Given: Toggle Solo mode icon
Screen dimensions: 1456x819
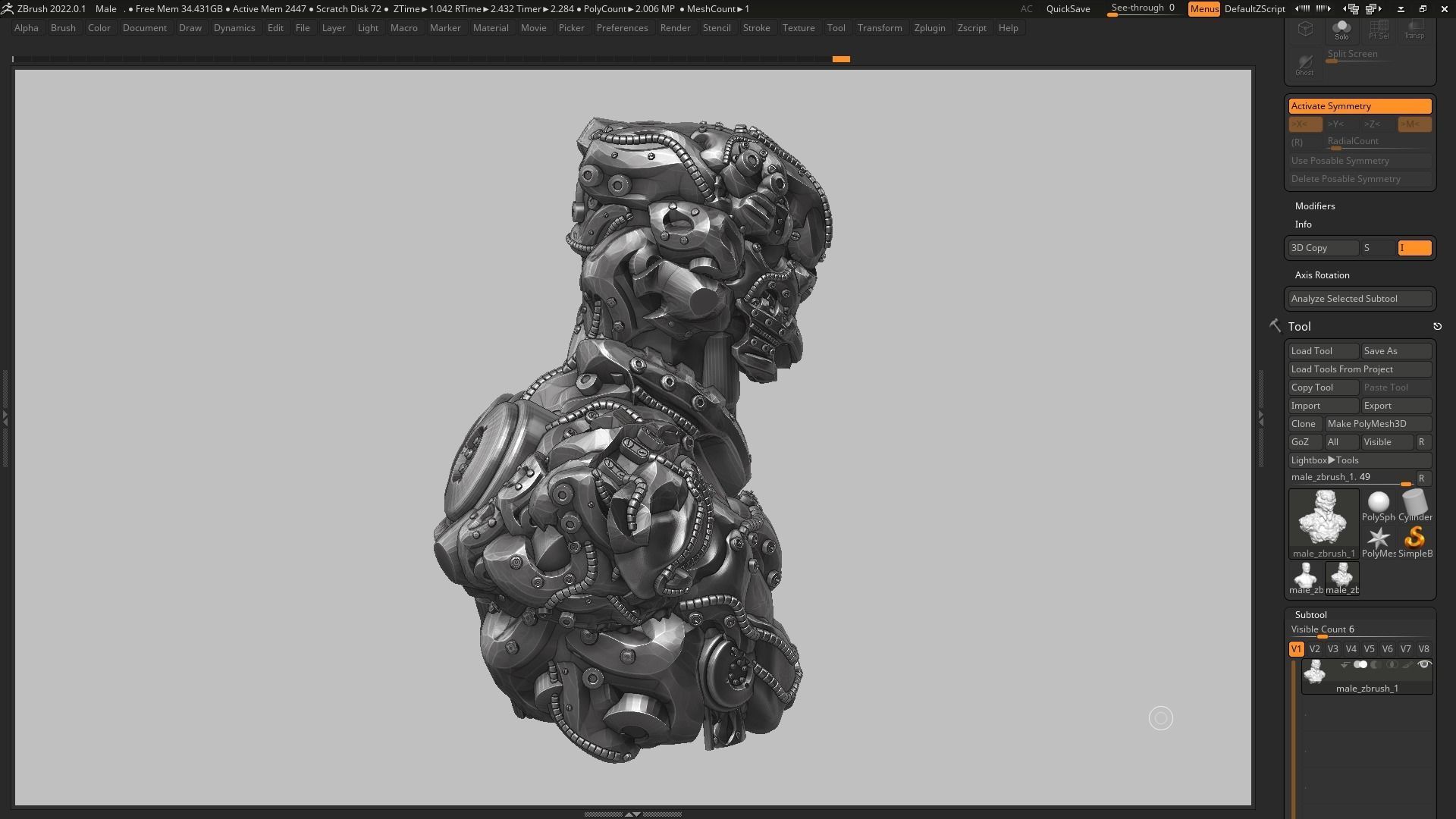Looking at the screenshot, I should tap(1341, 30).
